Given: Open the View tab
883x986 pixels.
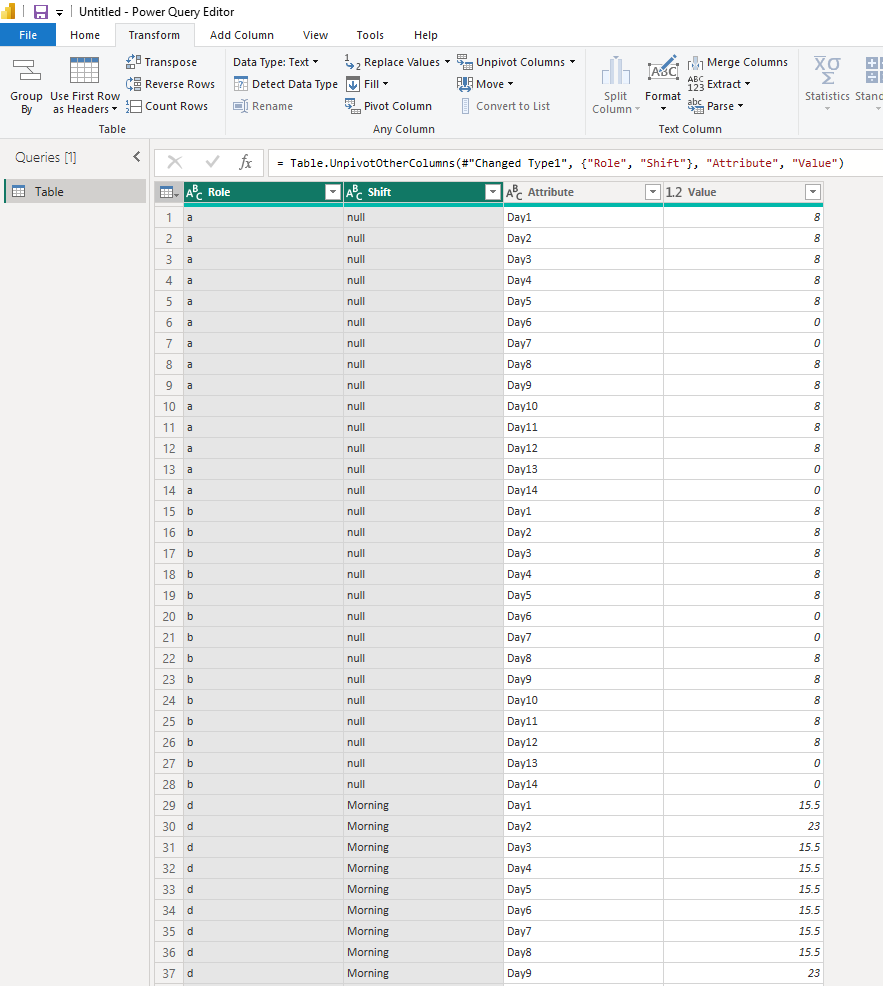Looking at the screenshot, I should [315, 35].
